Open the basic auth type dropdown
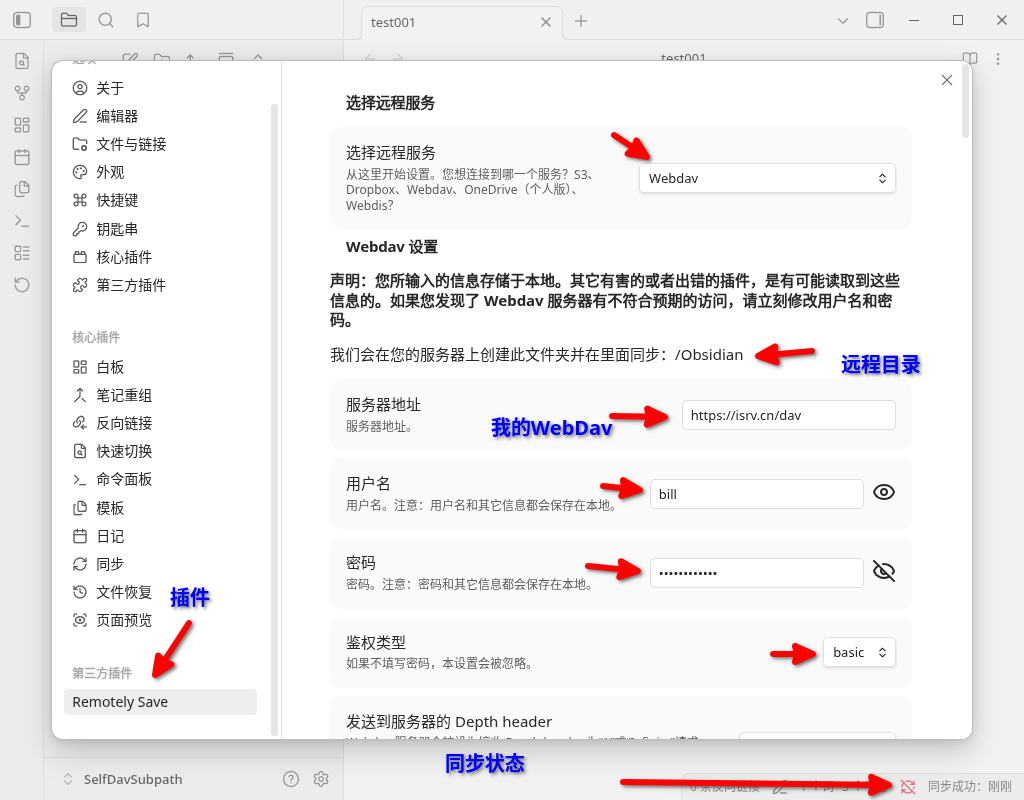The width and height of the screenshot is (1024, 800). click(859, 652)
